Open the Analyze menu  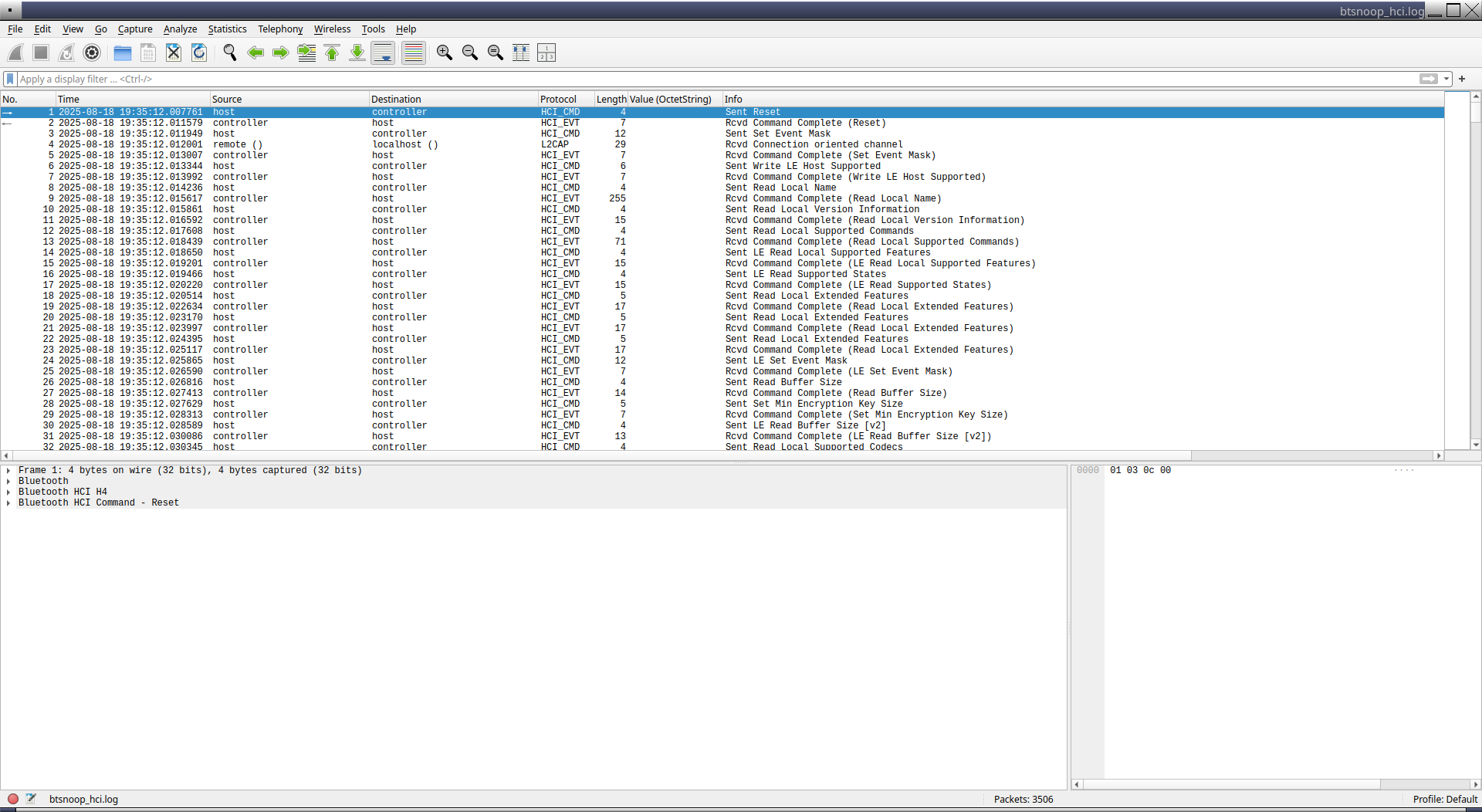[180, 29]
